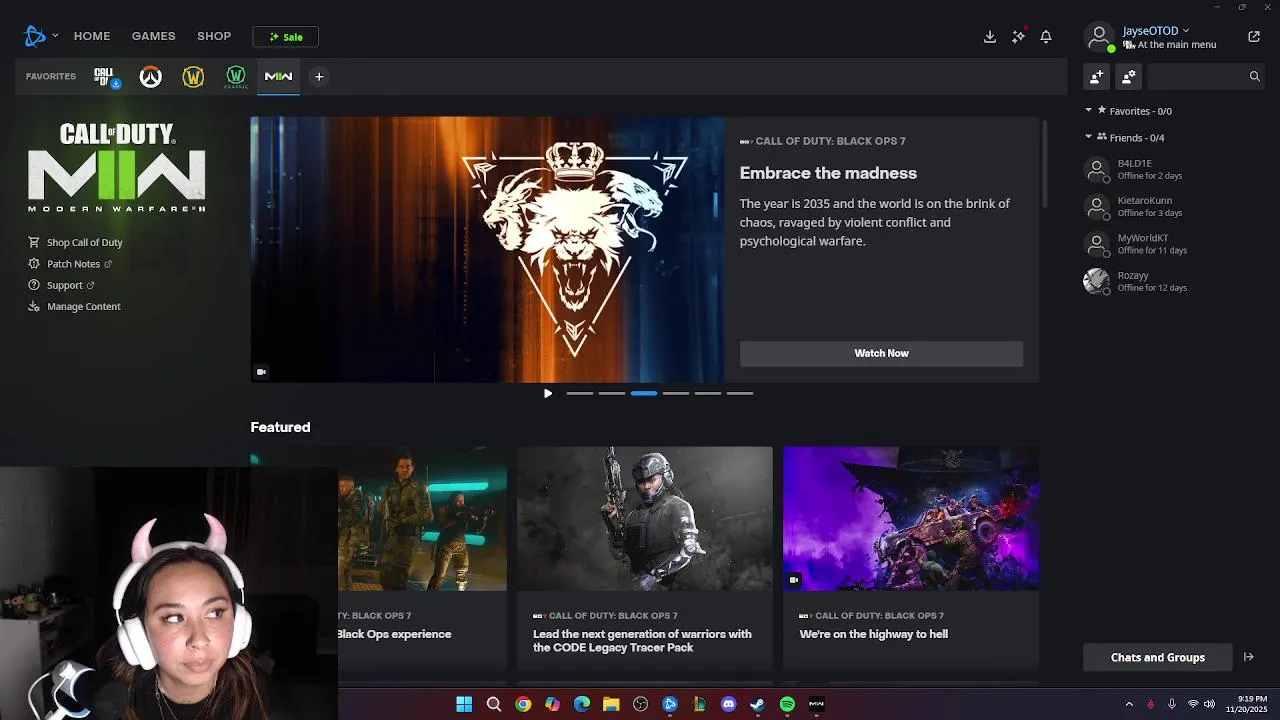
Task: Click the Add Friend icon
Action: point(1097,76)
